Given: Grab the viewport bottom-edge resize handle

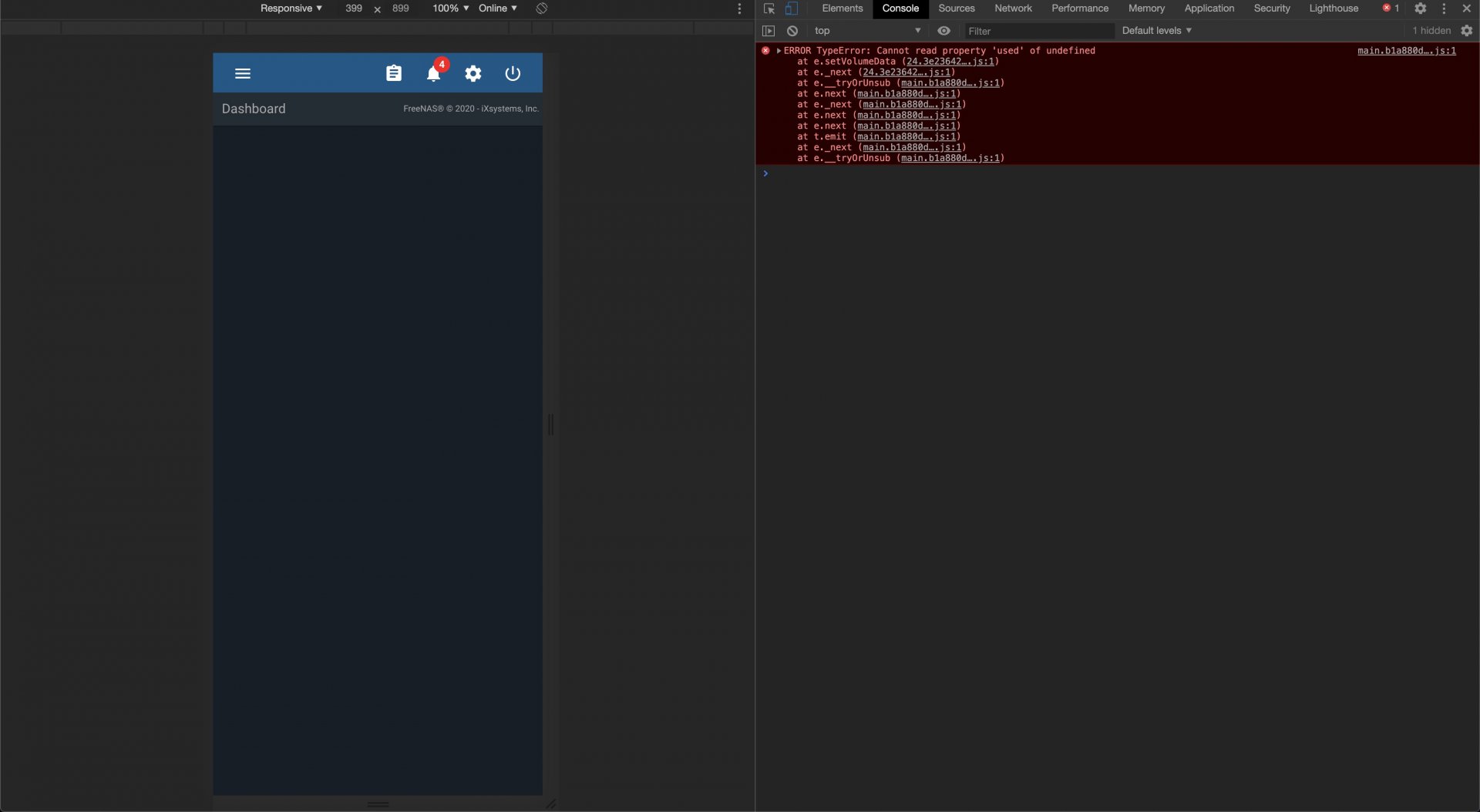Looking at the screenshot, I should tap(378, 804).
